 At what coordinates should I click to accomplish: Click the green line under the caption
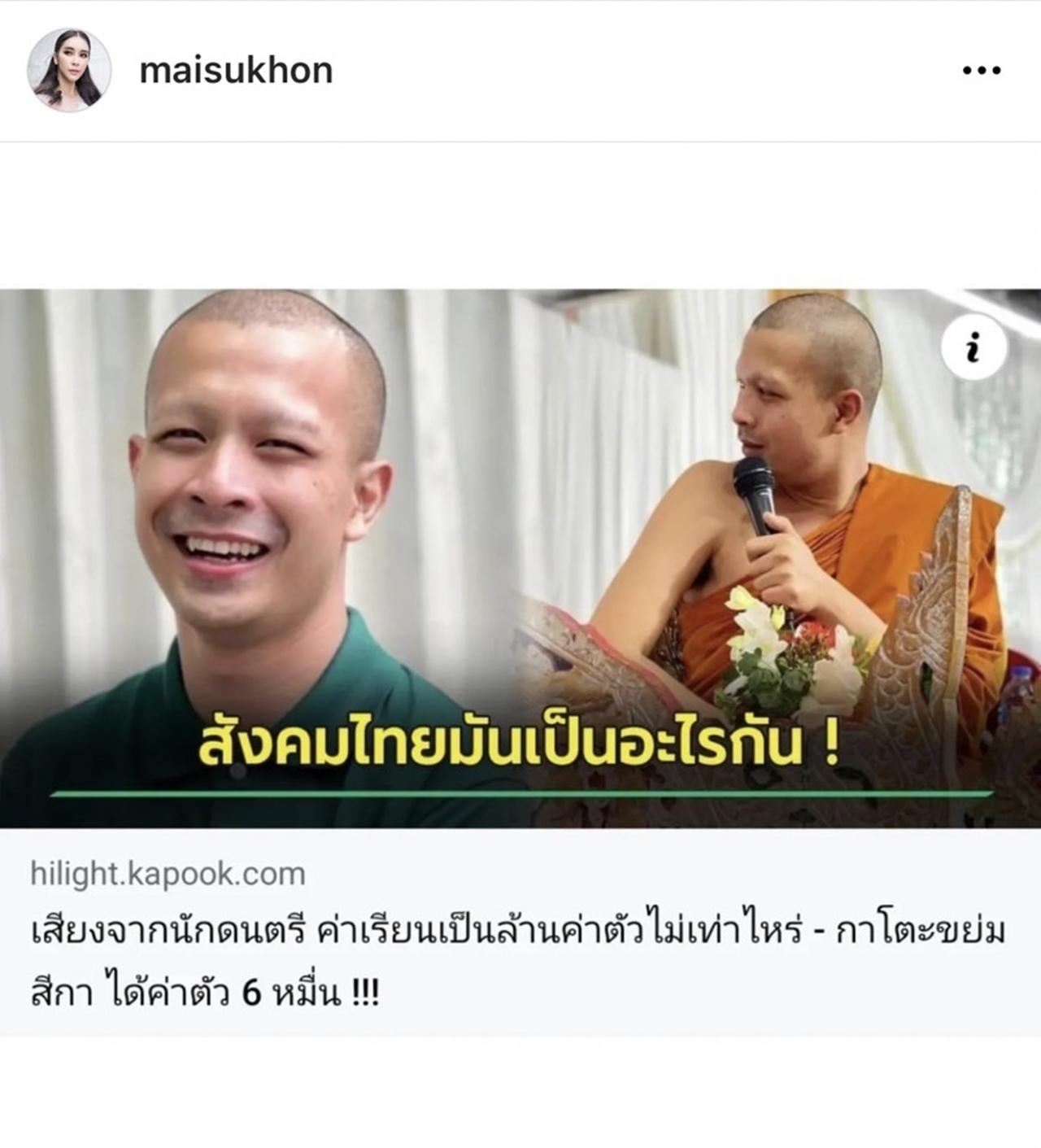[x=520, y=793]
